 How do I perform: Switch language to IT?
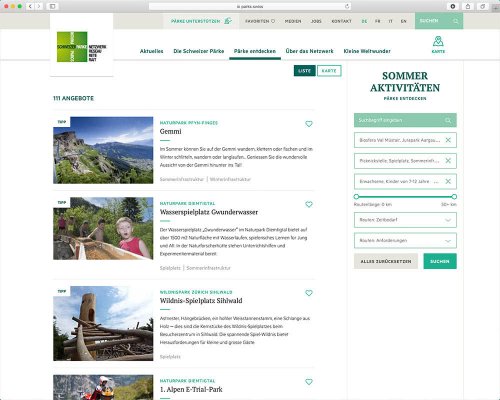point(390,21)
